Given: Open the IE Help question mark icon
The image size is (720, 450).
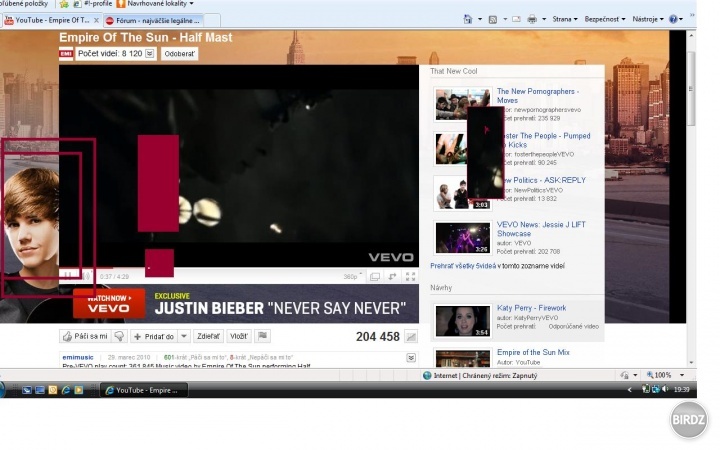Looking at the screenshot, I should [673, 19].
